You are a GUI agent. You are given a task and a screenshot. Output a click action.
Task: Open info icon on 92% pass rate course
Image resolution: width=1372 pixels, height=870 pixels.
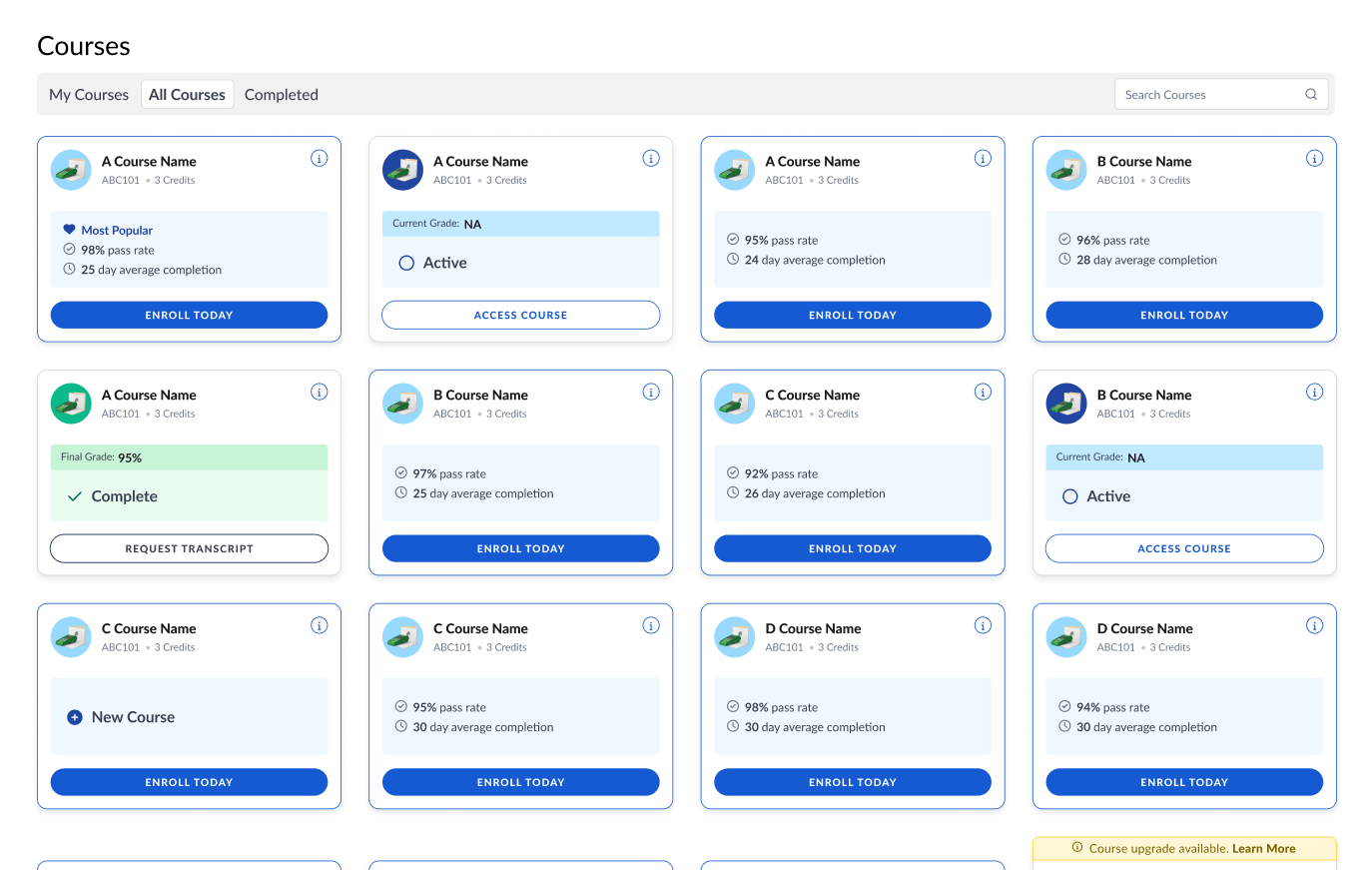(x=983, y=392)
